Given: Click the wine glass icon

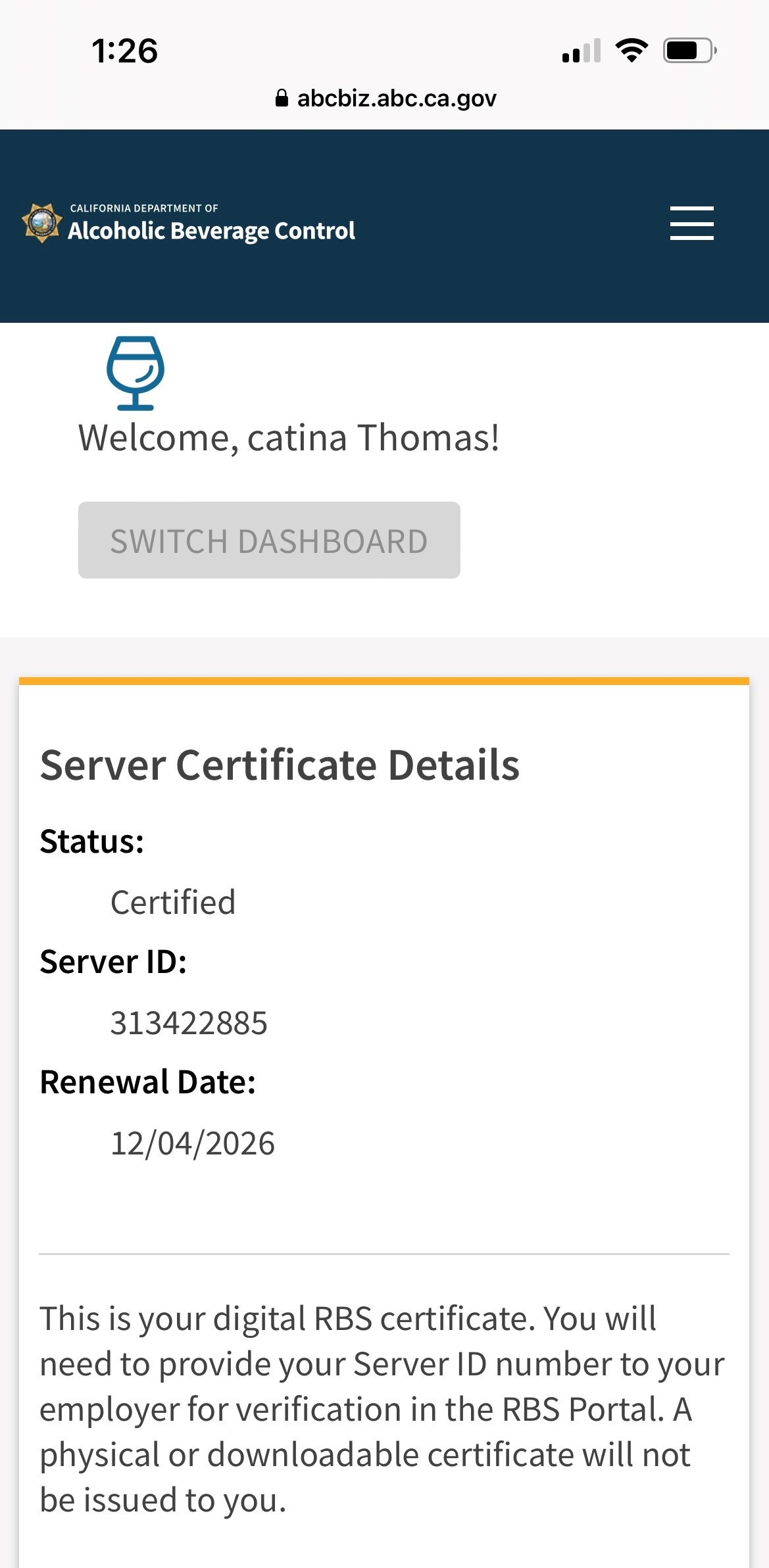Looking at the screenshot, I should [136, 373].
